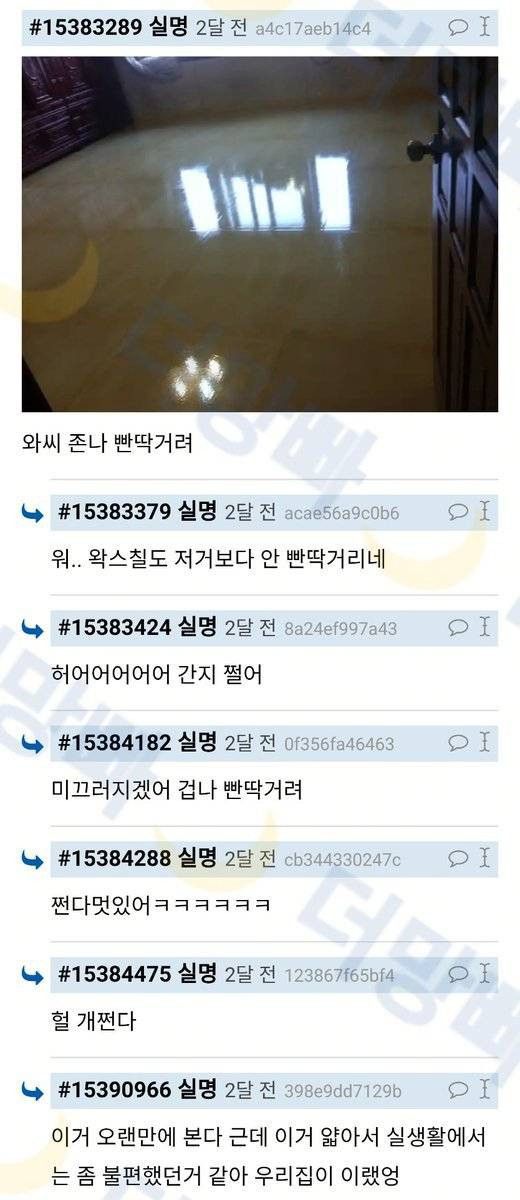Select user hash a4c17aeb14c4
520x1200 pixels.
[x=313, y=29]
